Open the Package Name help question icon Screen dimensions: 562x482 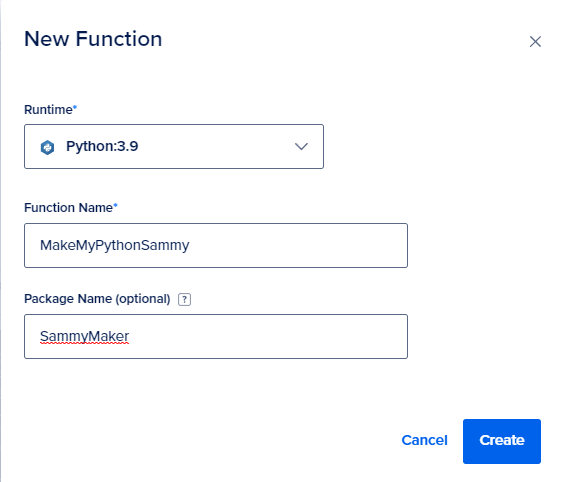(x=185, y=299)
